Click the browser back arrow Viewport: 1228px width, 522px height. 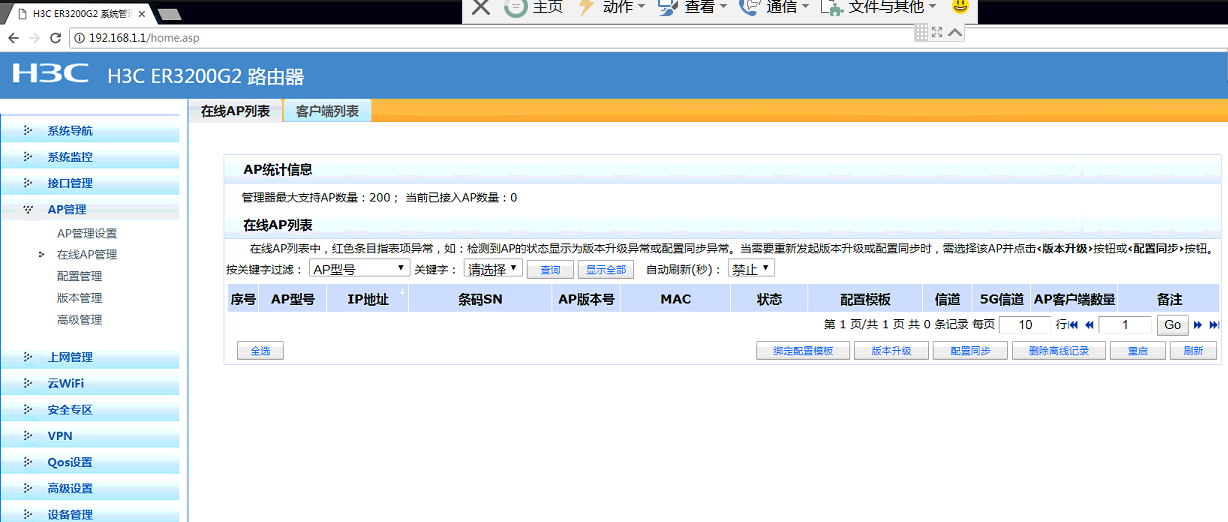pos(13,37)
